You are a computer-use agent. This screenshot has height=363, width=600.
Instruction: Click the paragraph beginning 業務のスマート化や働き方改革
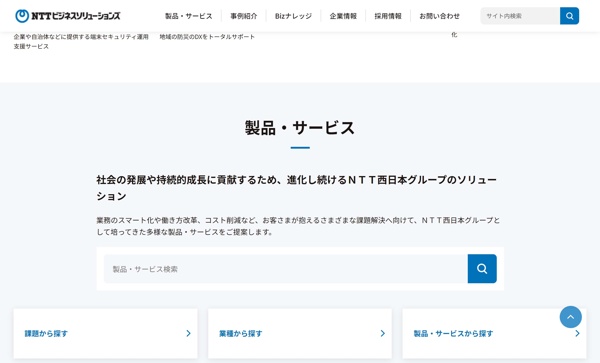pyautogui.click(x=298, y=226)
